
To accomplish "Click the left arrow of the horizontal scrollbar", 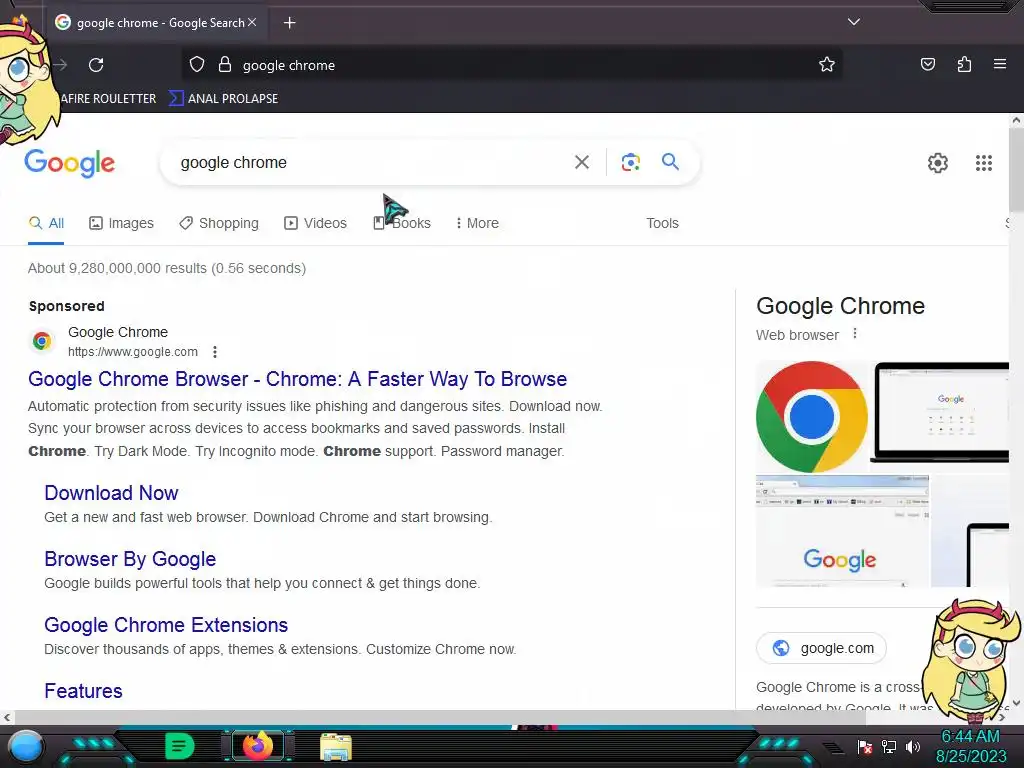I will pos(7,717).
